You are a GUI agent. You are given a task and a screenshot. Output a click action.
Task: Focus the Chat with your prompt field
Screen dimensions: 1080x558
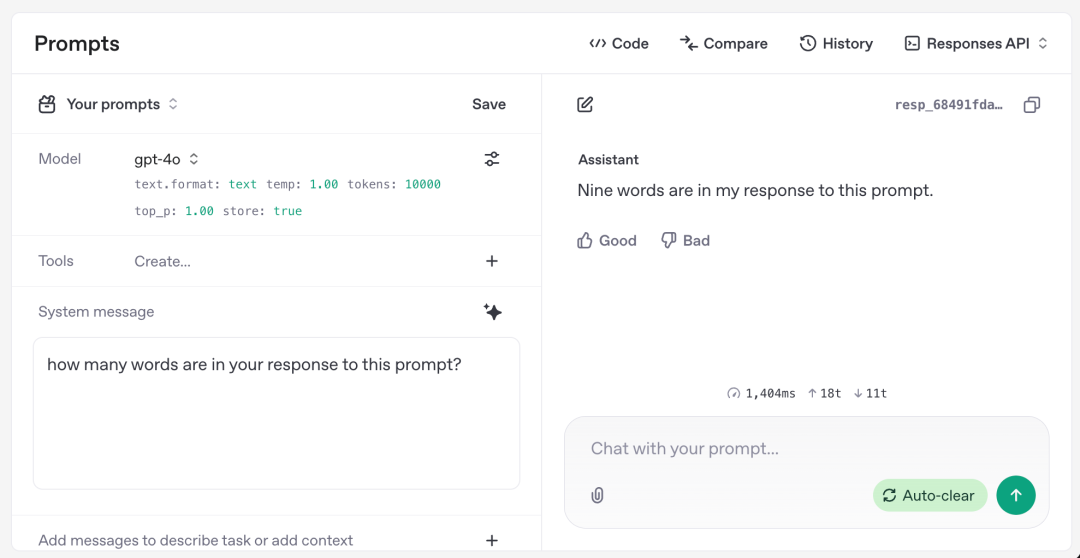[806, 449]
